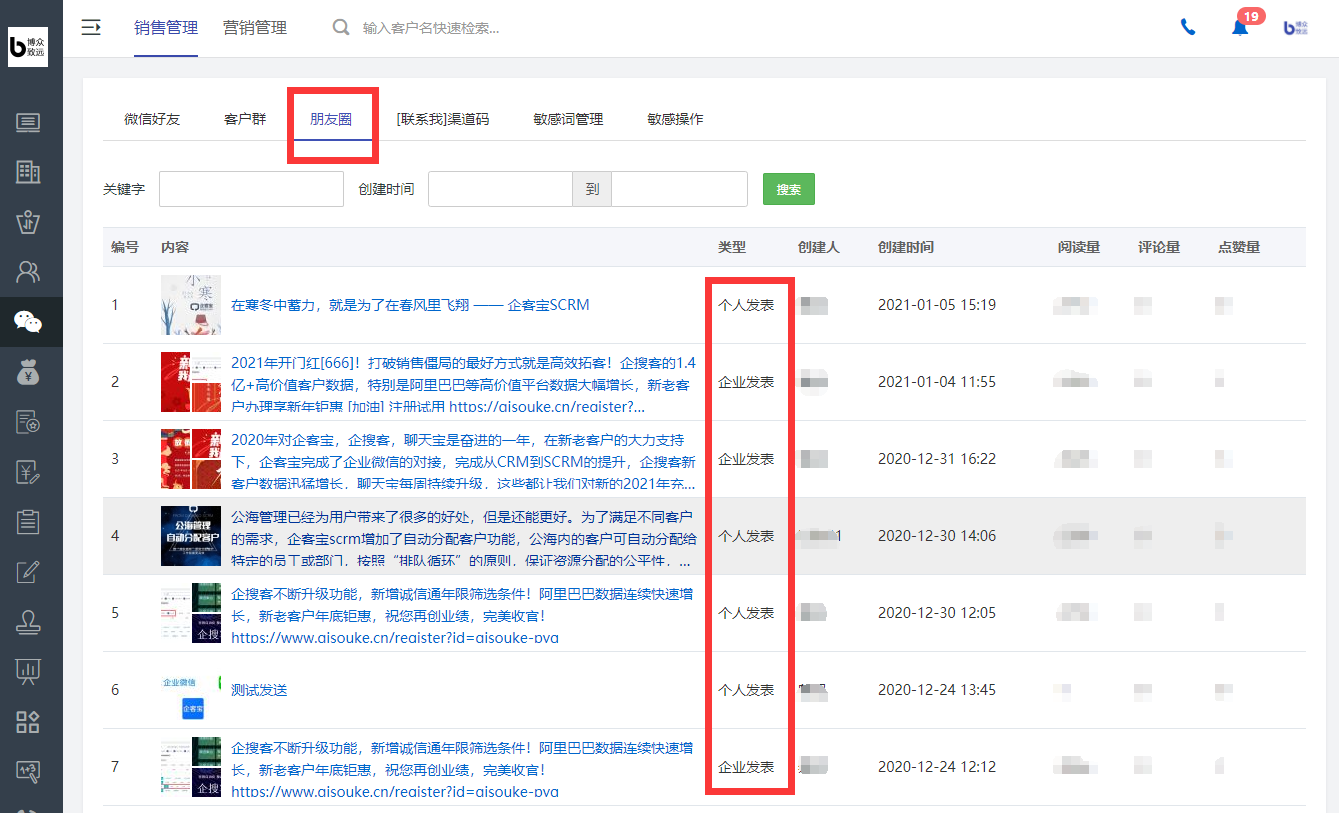Open post link 在寒冬中蓄力 企客宝SCRM

(410, 305)
